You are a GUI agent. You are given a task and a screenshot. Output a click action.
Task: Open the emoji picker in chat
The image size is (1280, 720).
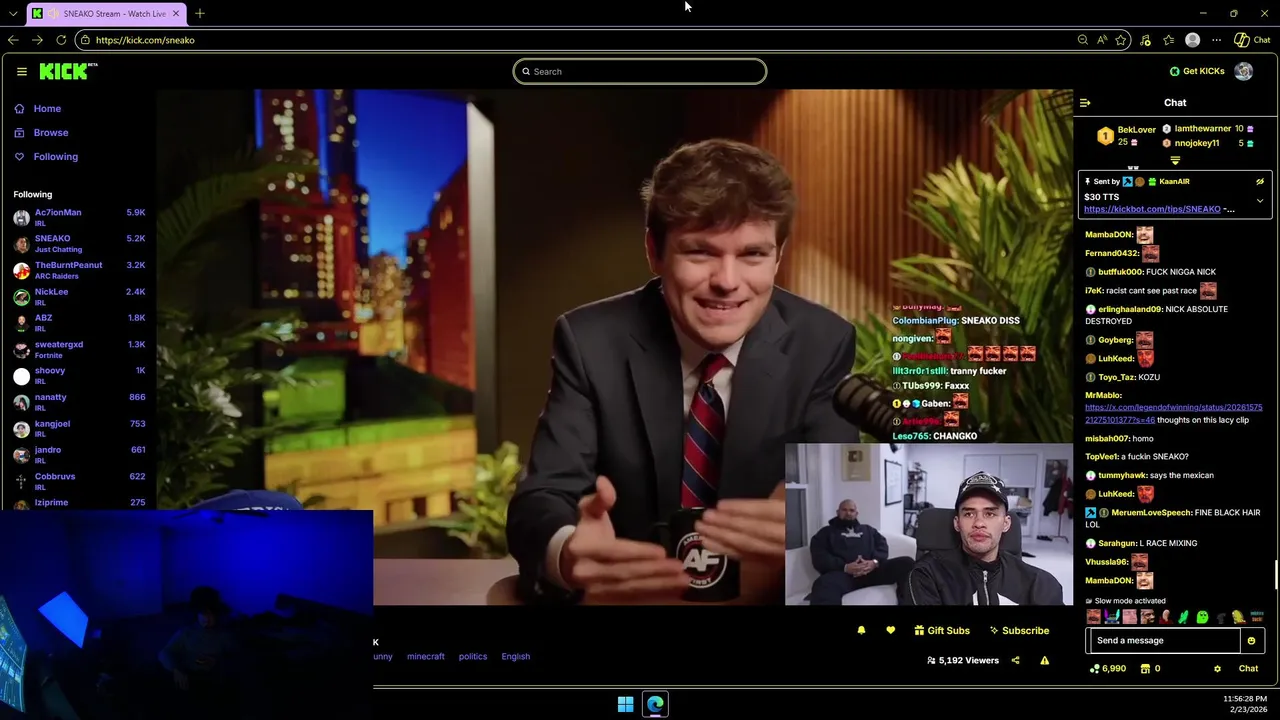(x=1251, y=641)
